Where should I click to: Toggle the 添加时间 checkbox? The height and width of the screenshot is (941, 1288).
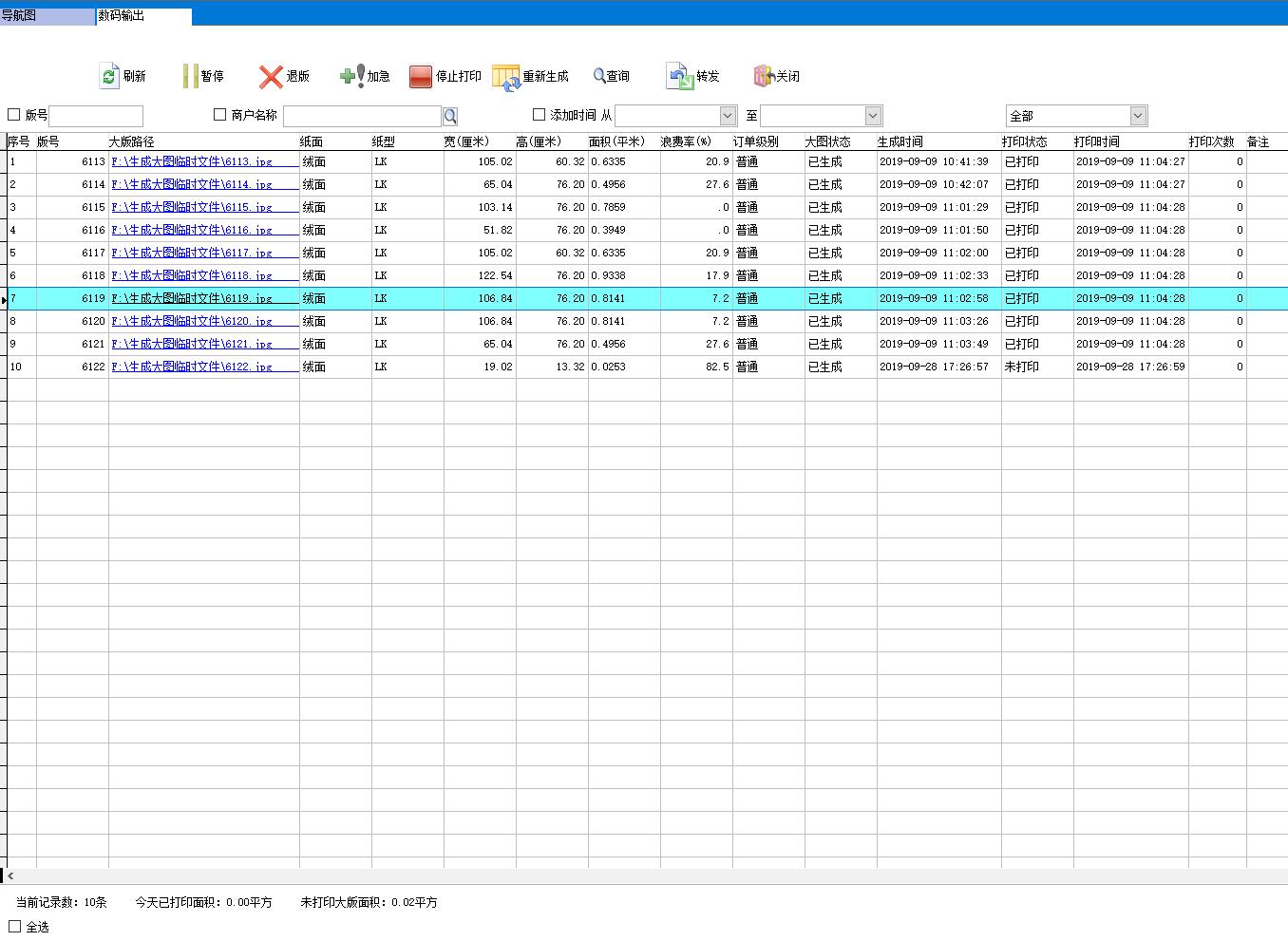click(540, 115)
